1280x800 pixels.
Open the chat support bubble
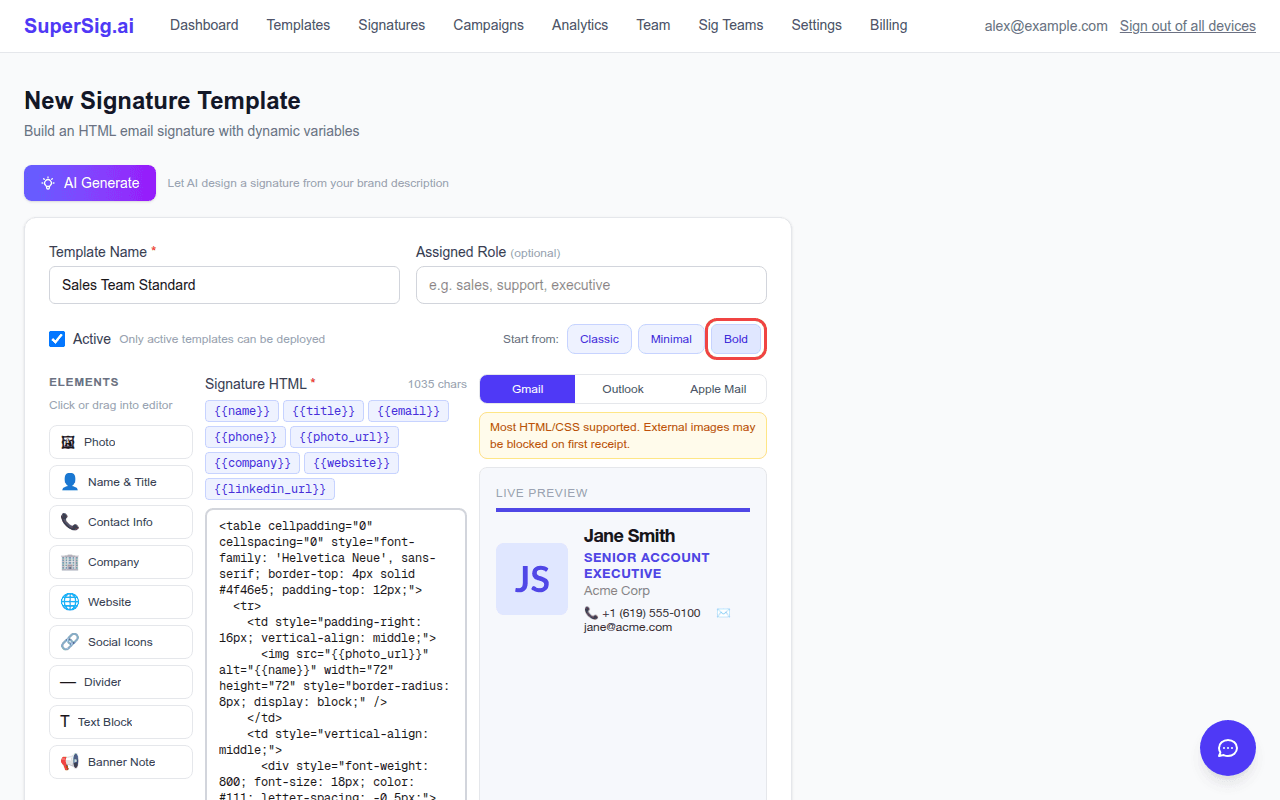pyautogui.click(x=1228, y=748)
